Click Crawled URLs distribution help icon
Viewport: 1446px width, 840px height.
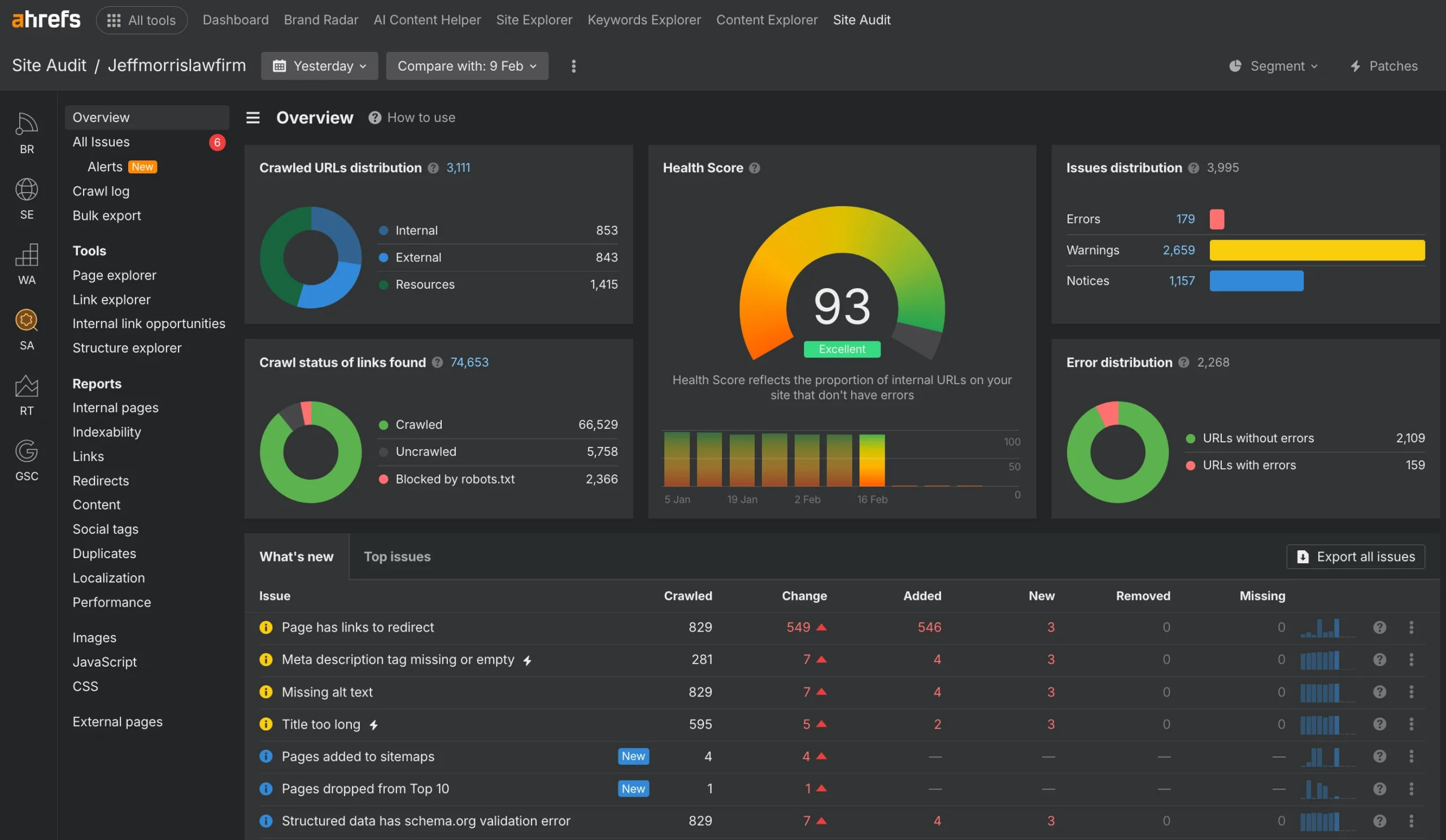coord(433,168)
